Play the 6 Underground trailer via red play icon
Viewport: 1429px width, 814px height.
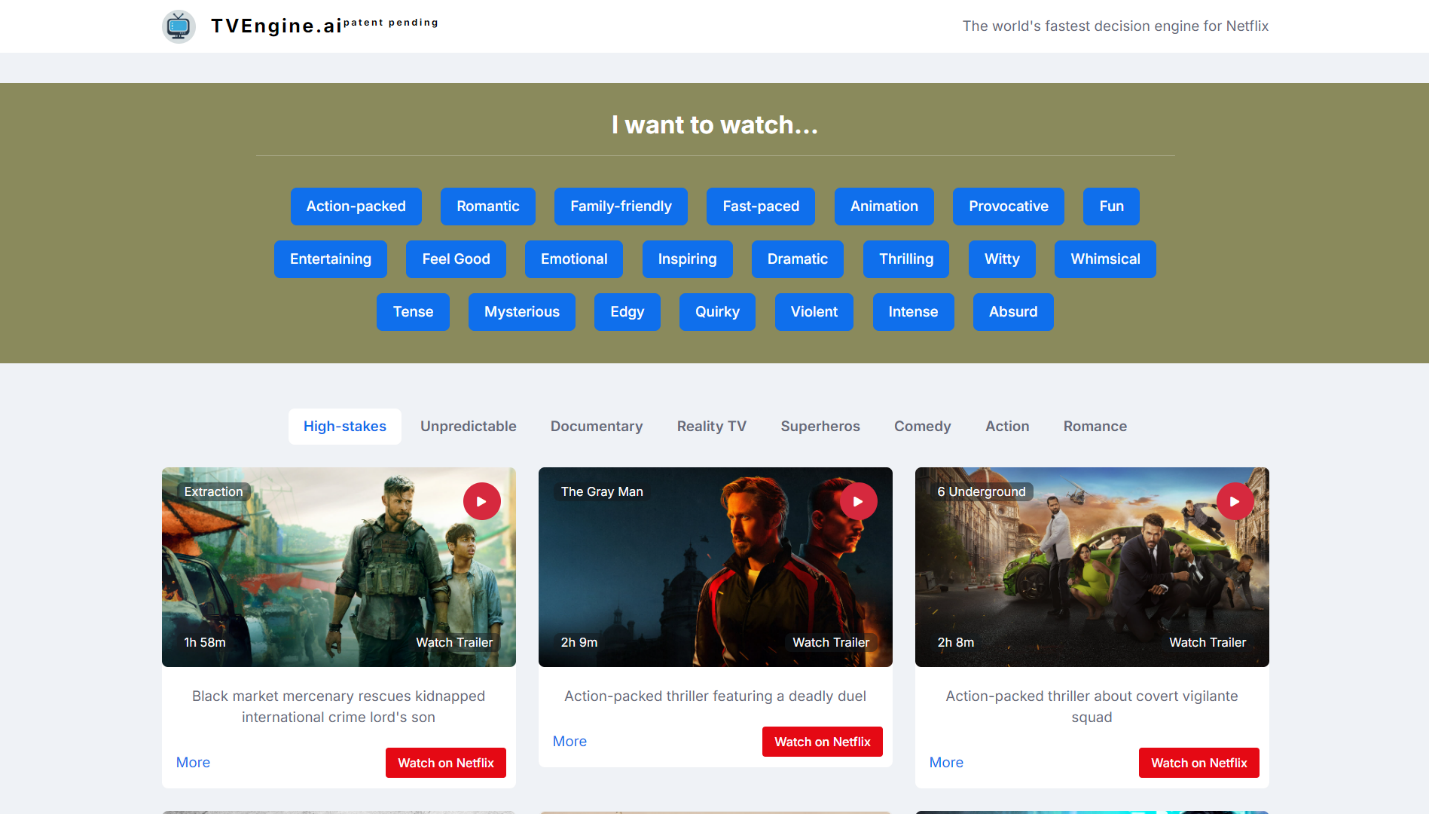[x=1235, y=501]
